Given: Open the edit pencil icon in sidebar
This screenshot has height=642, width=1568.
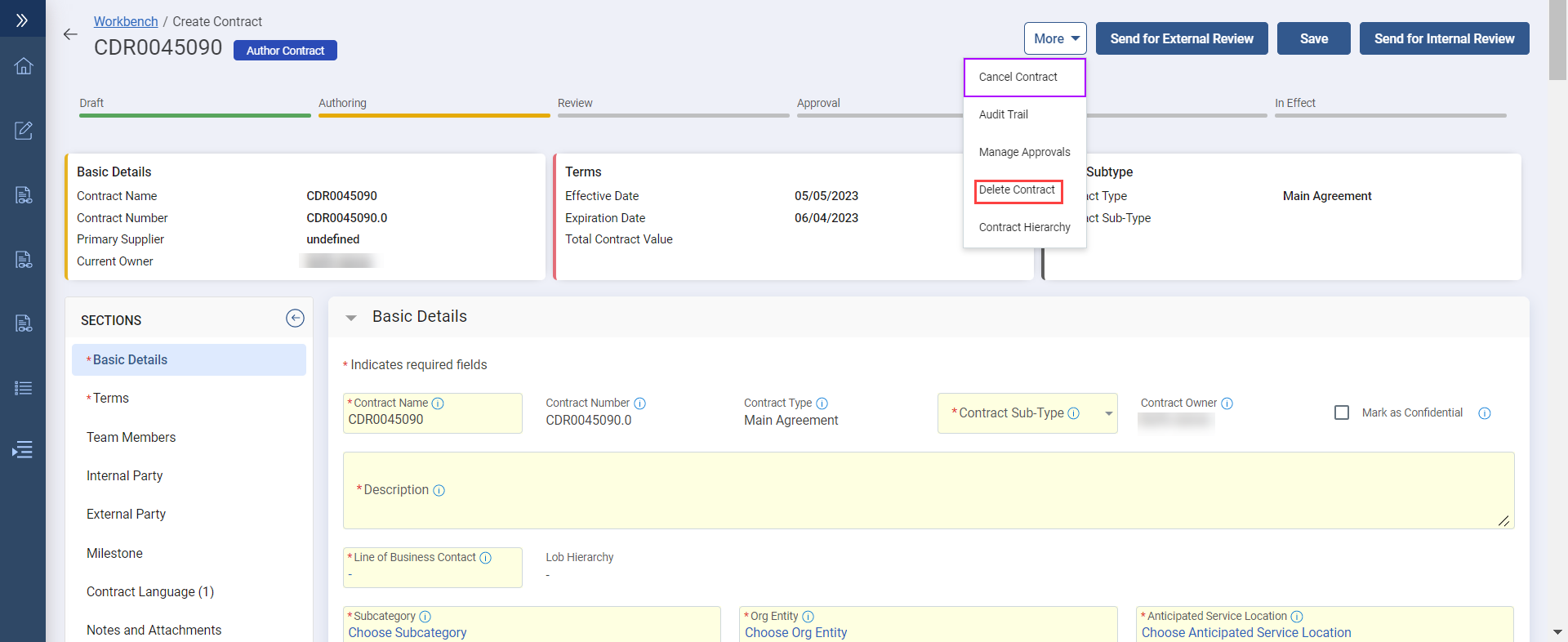Looking at the screenshot, I should click(x=23, y=131).
